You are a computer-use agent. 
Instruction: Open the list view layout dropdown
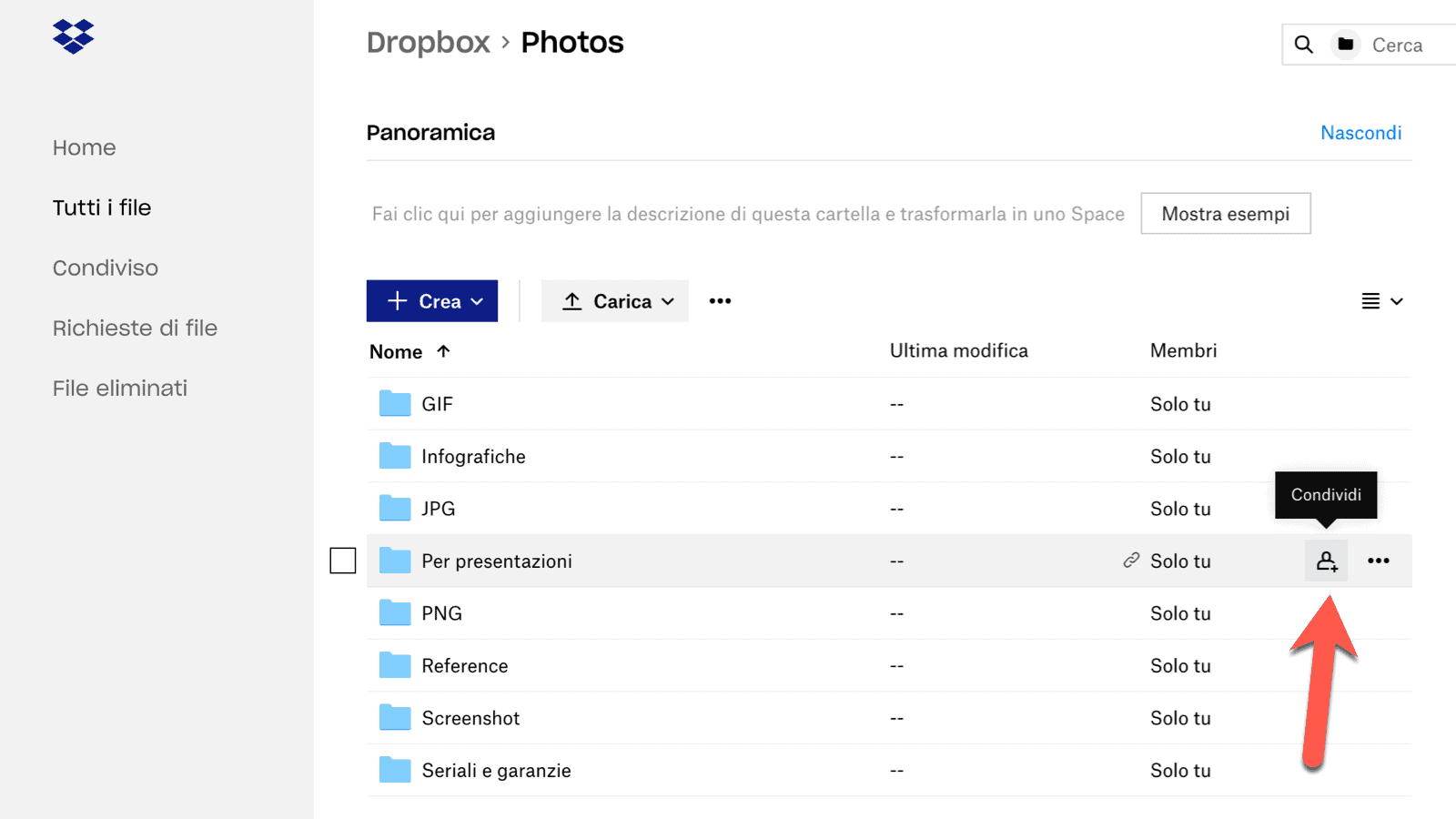(1382, 301)
